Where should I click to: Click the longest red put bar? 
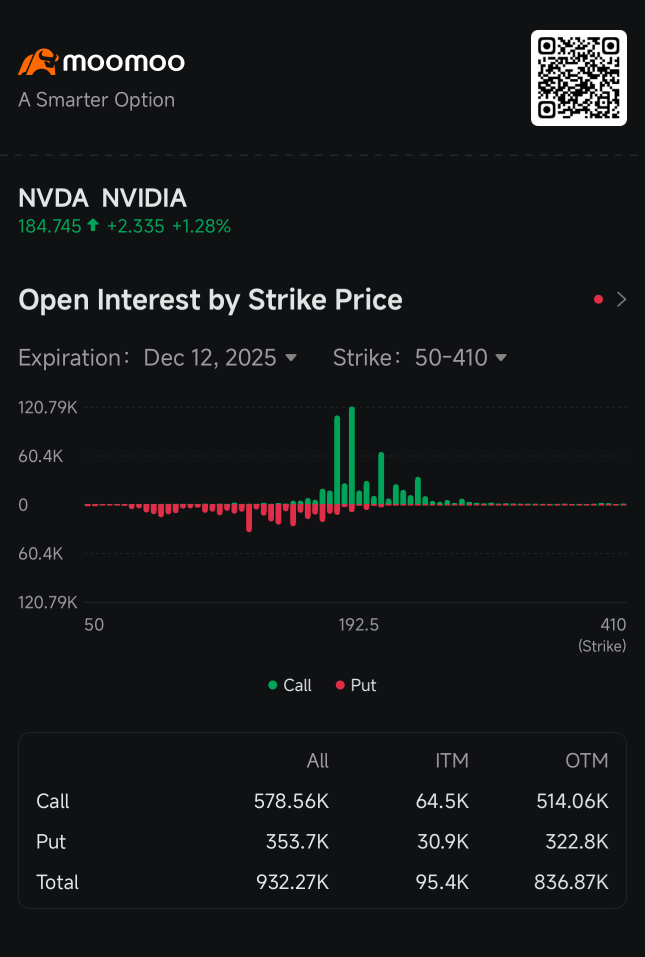coord(249,518)
